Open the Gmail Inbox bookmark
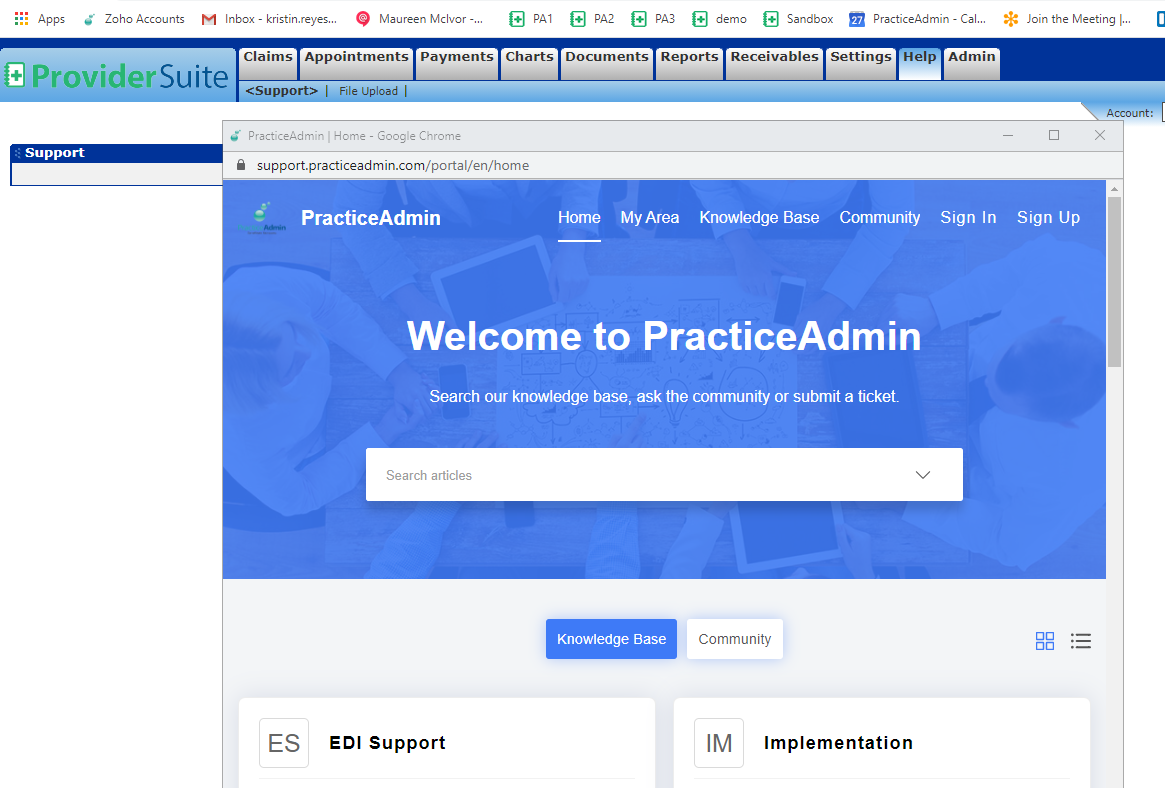Viewport: 1165px width, 788px height. tap(269, 19)
